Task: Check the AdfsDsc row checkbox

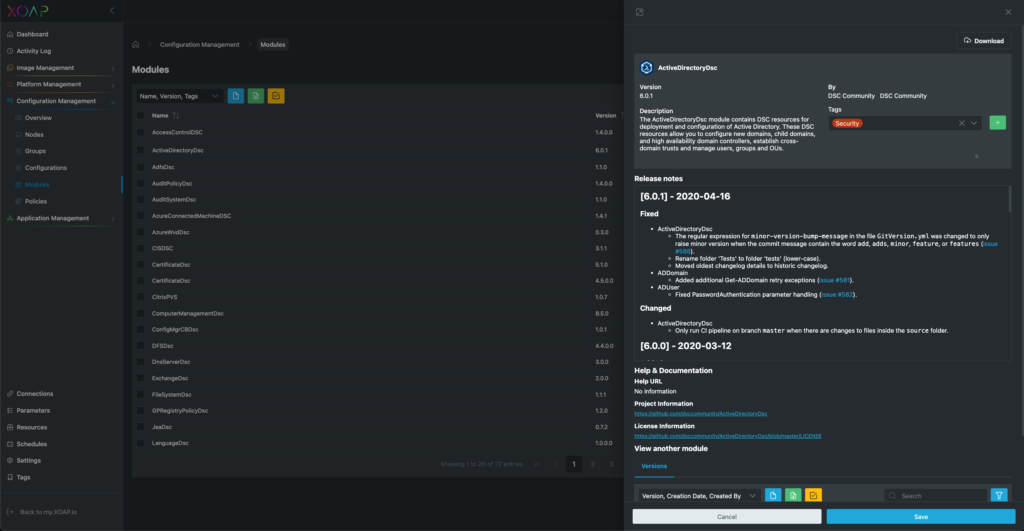Action: (x=140, y=167)
